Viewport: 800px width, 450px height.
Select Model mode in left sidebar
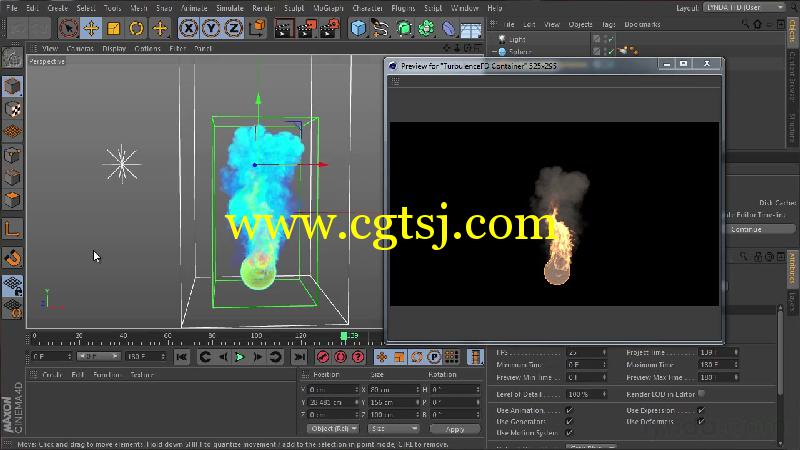pos(12,87)
